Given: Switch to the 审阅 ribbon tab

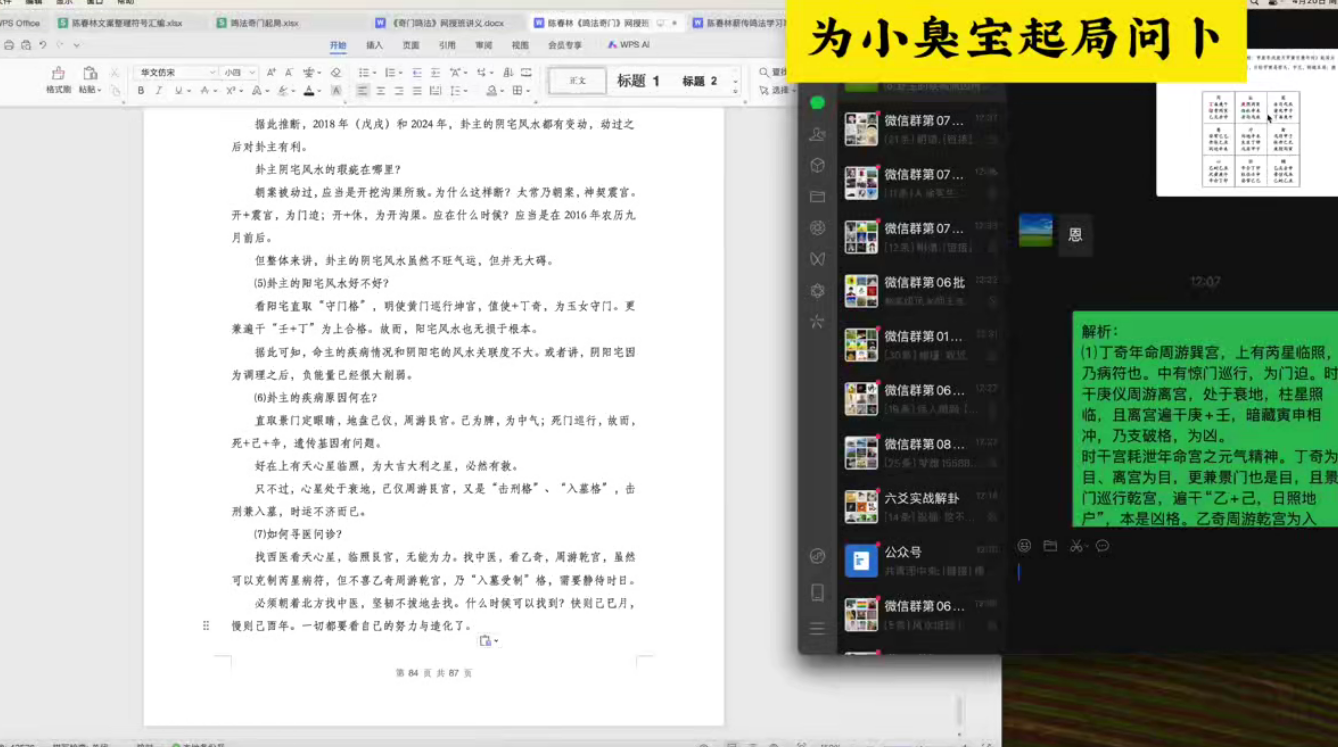Looking at the screenshot, I should click(x=483, y=45).
